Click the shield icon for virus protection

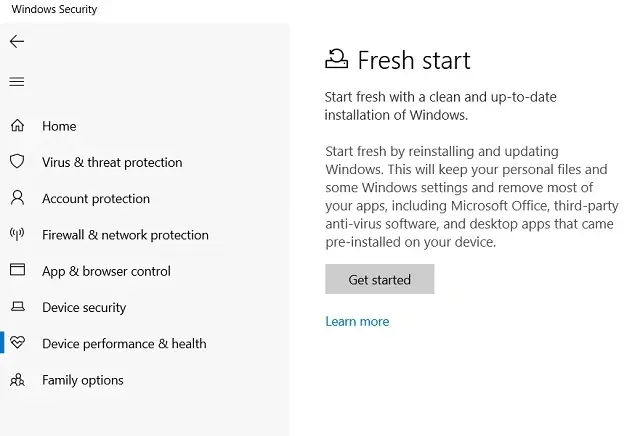17,162
